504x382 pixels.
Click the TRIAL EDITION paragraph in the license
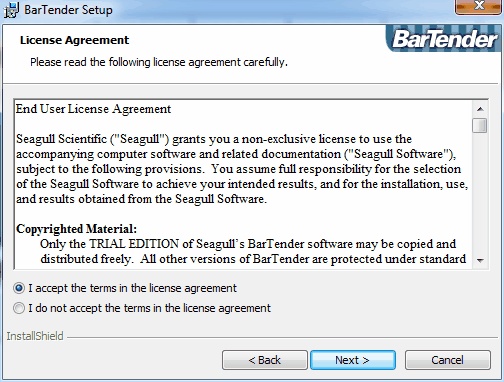coord(253,251)
